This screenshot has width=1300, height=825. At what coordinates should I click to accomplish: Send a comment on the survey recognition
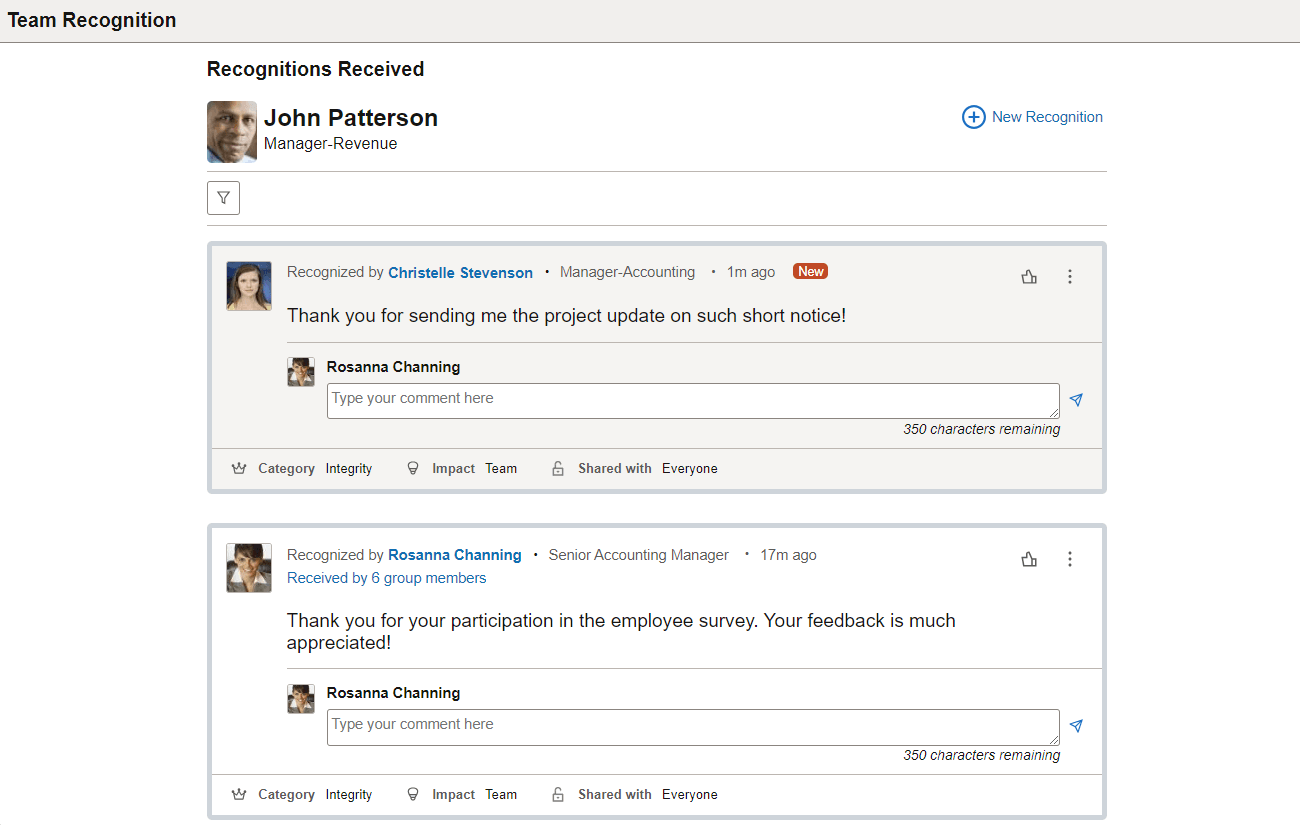1076,725
